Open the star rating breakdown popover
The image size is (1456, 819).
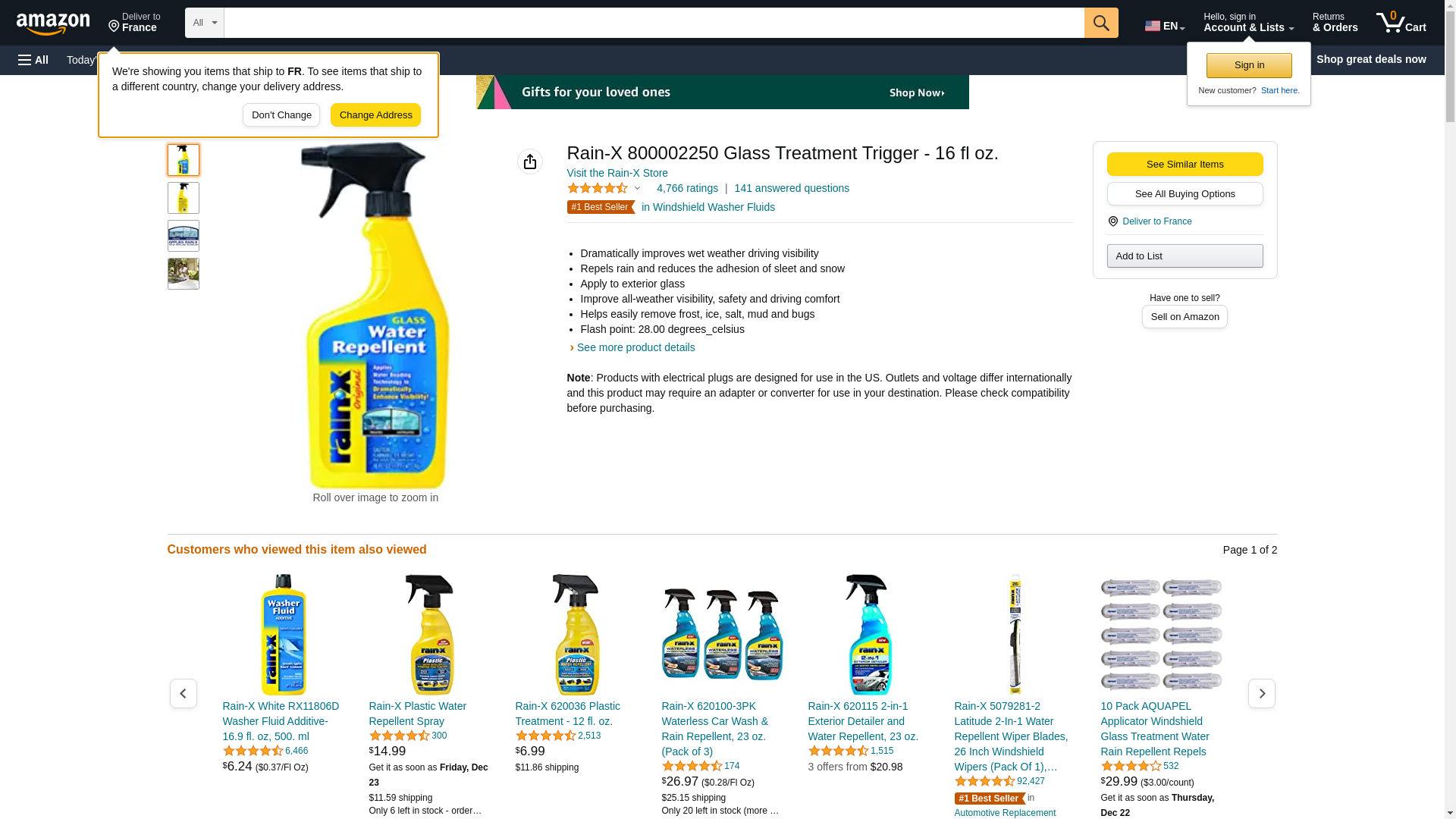pyautogui.click(x=604, y=188)
